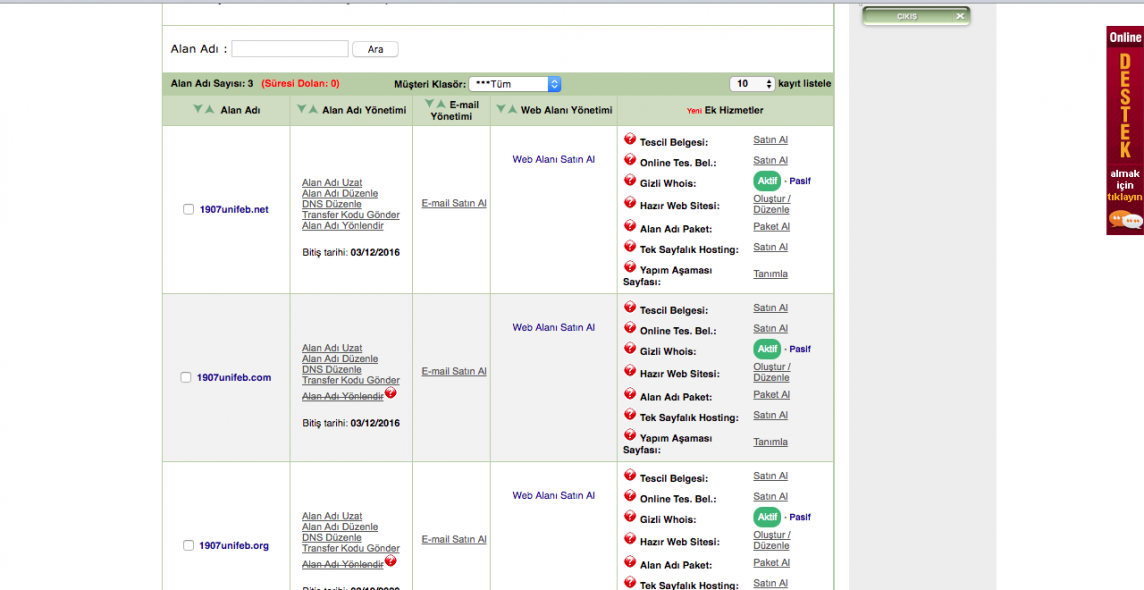Open the Müşteri Klasör dropdown
This screenshot has height=590, width=1144.
pos(514,84)
